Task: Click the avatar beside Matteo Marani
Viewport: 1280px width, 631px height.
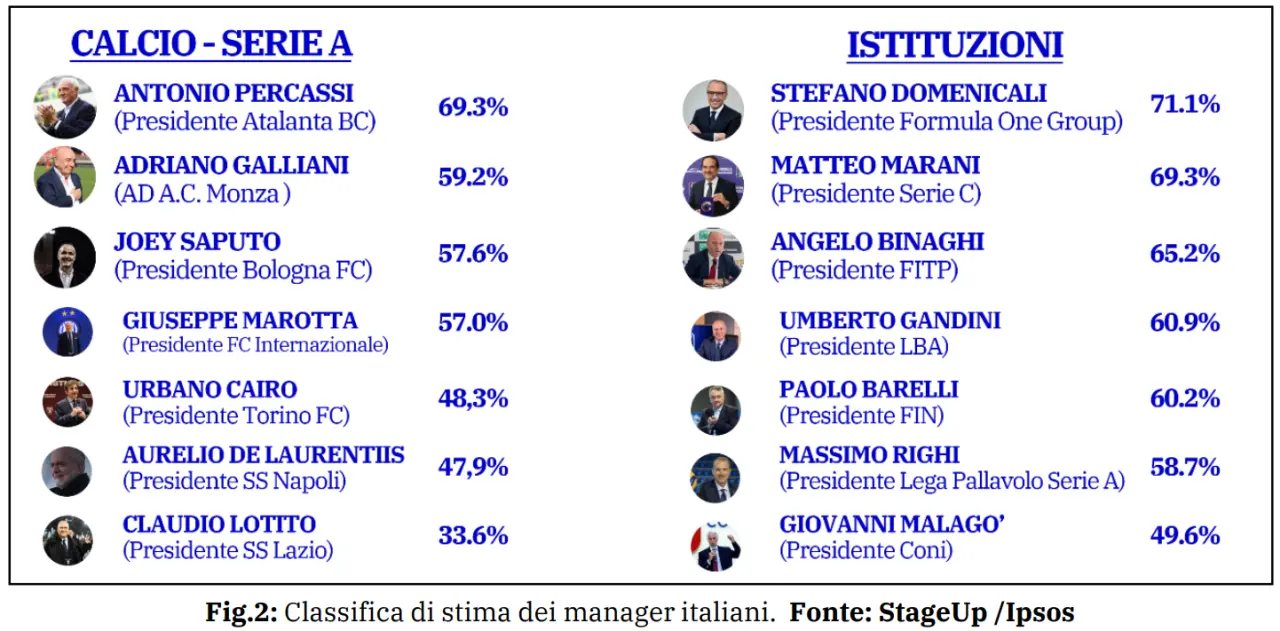Action: click(x=713, y=185)
